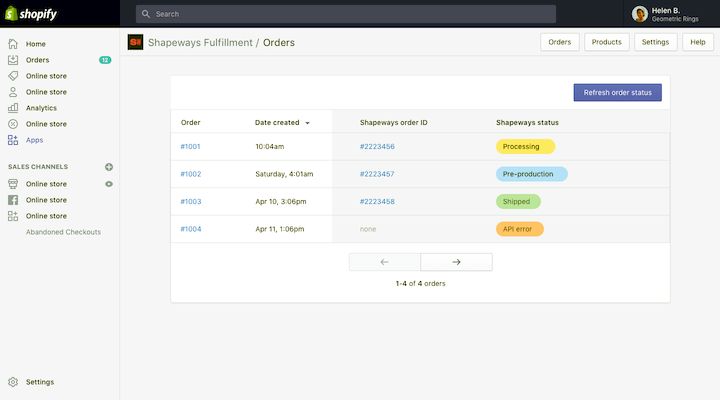Open the Apps icon in sidebar
This screenshot has width=720, height=400.
[13, 140]
